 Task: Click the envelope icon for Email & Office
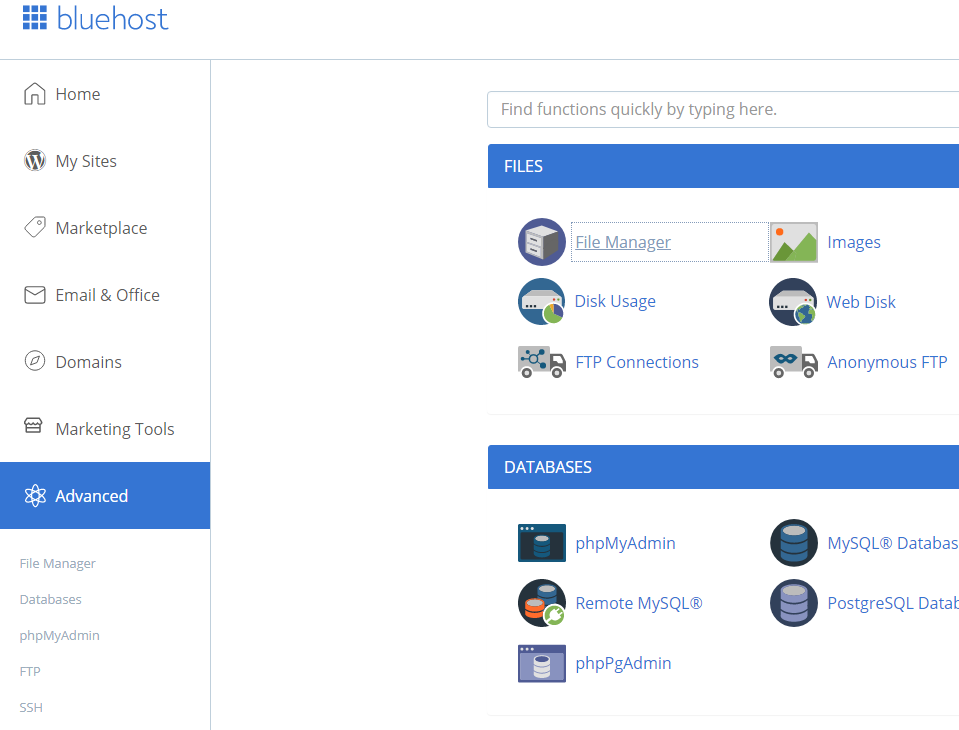click(x=35, y=295)
